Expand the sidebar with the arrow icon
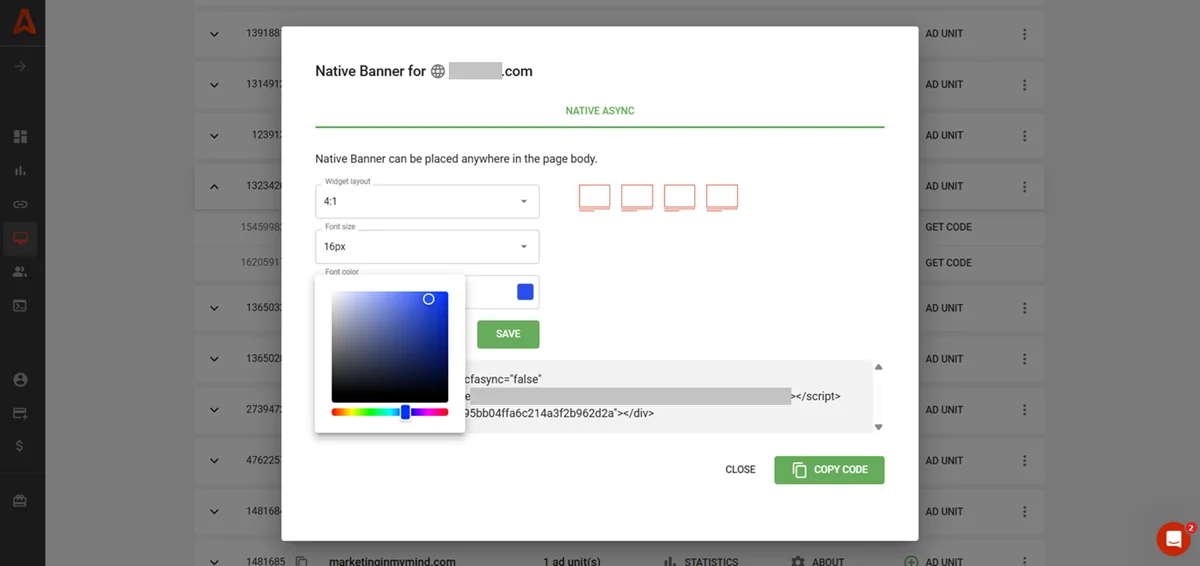The width and height of the screenshot is (1200, 566). point(20,66)
